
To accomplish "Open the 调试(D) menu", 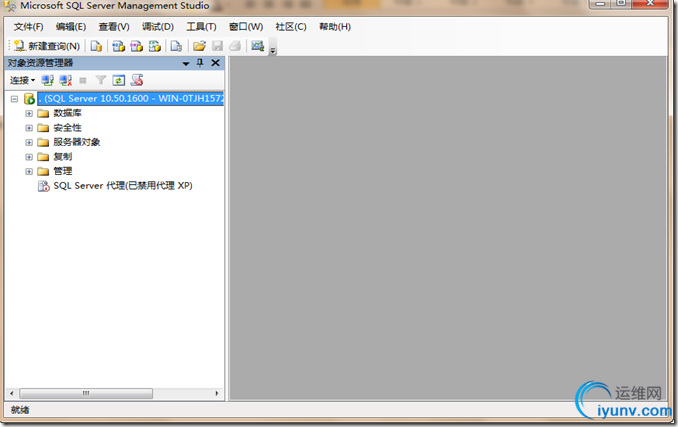I will (x=158, y=27).
